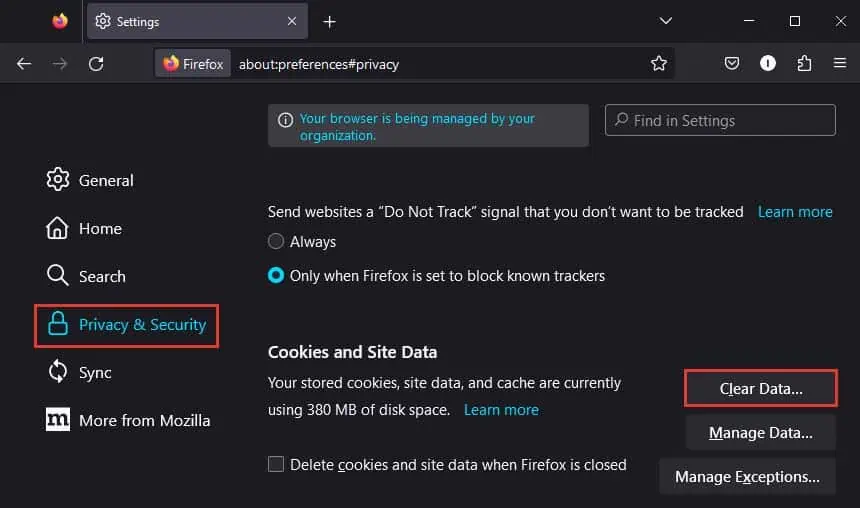Click the Manage Exceptions button
Viewport: 860px width, 508px height.
[748, 477]
